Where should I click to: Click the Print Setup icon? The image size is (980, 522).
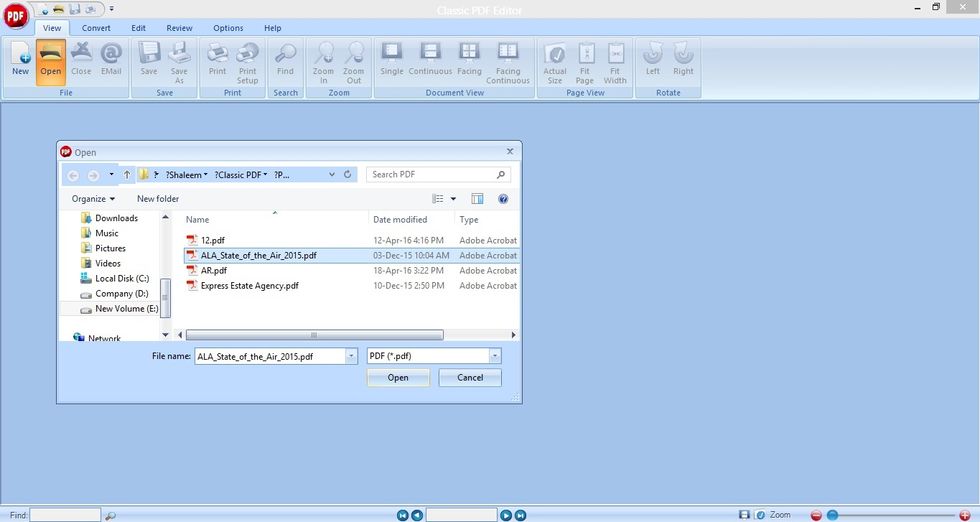248,62
